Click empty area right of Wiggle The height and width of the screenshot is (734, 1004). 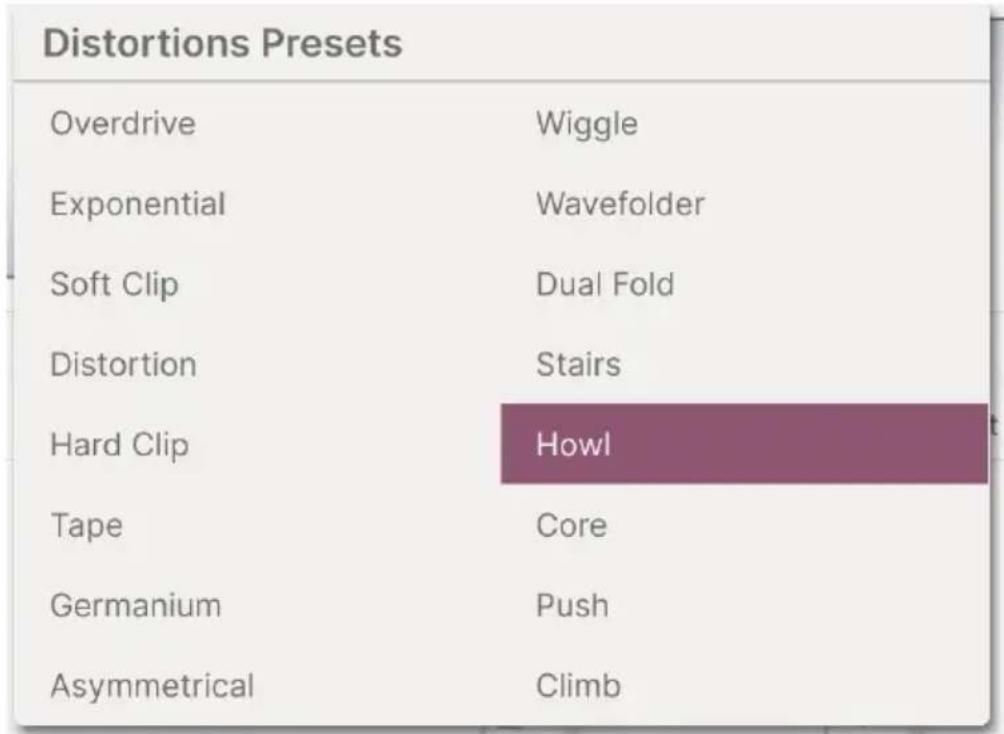pos(813,123)
